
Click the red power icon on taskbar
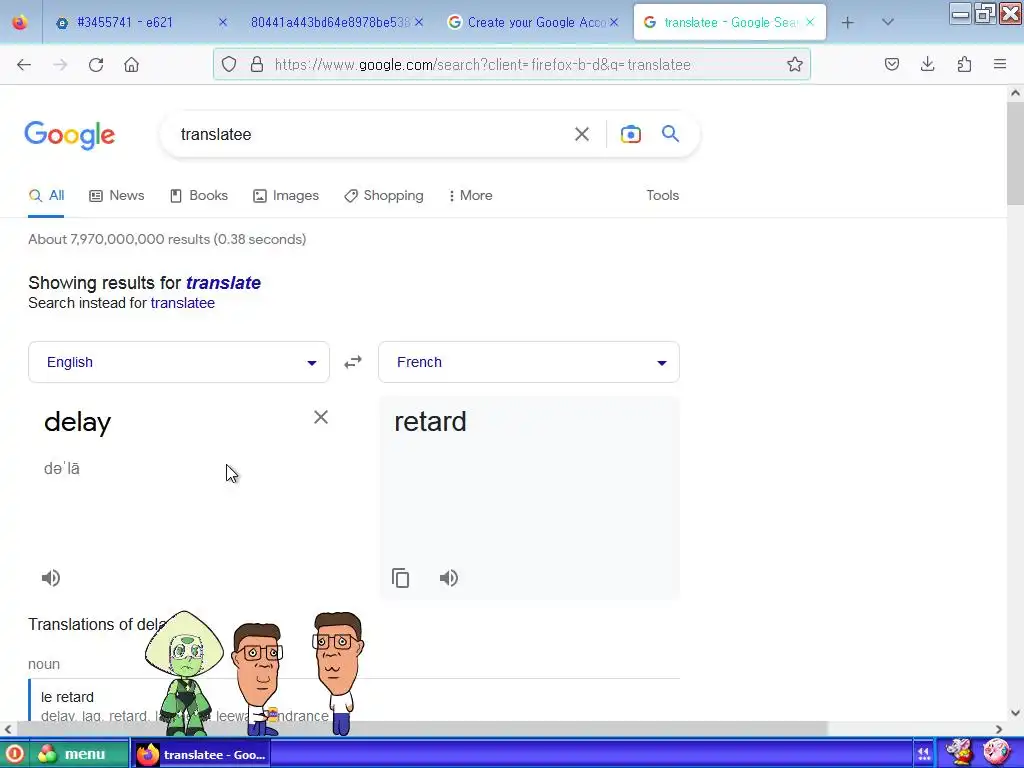click(14, 754)
